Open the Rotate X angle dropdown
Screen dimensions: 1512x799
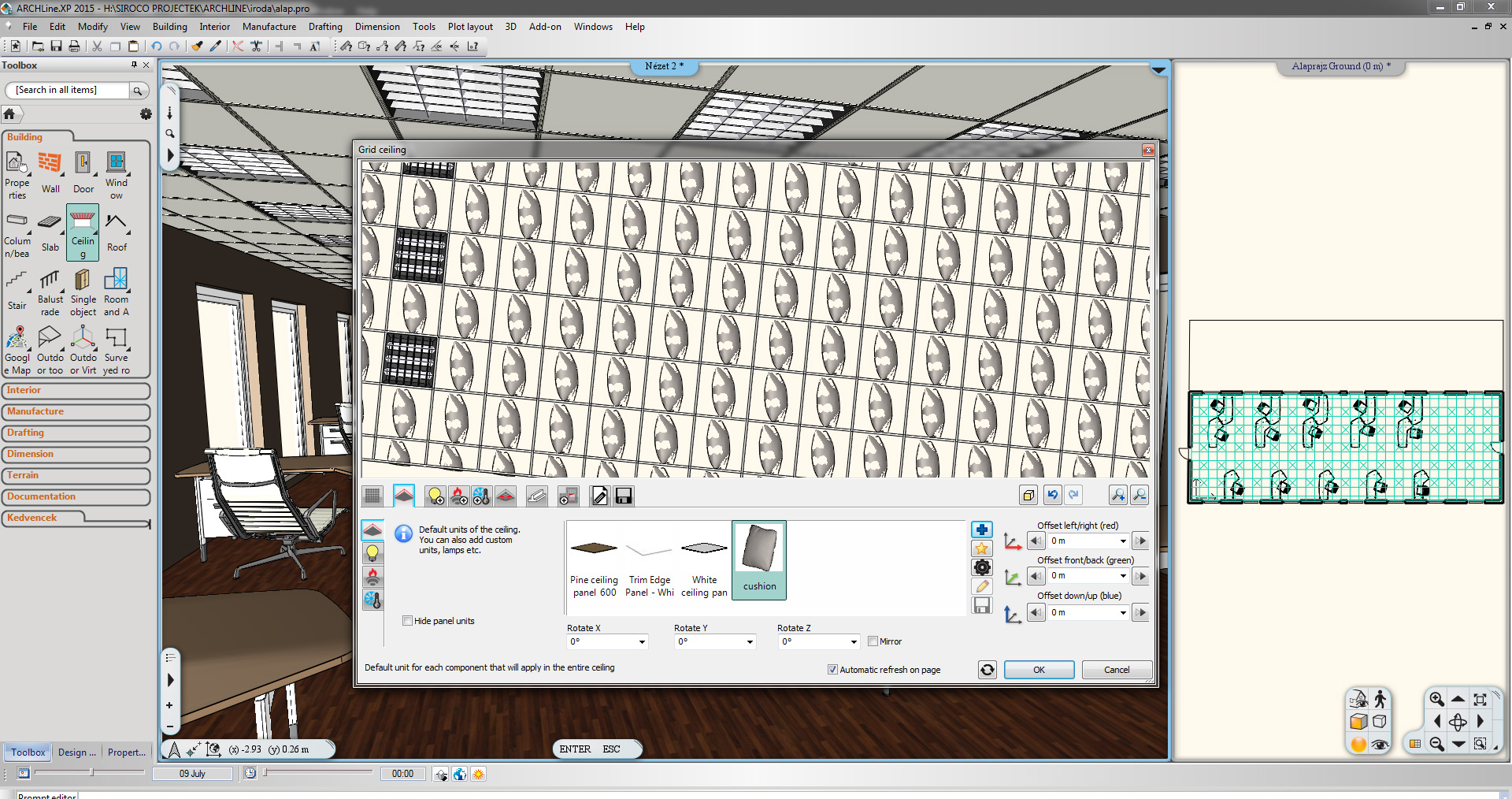[642, 642]
